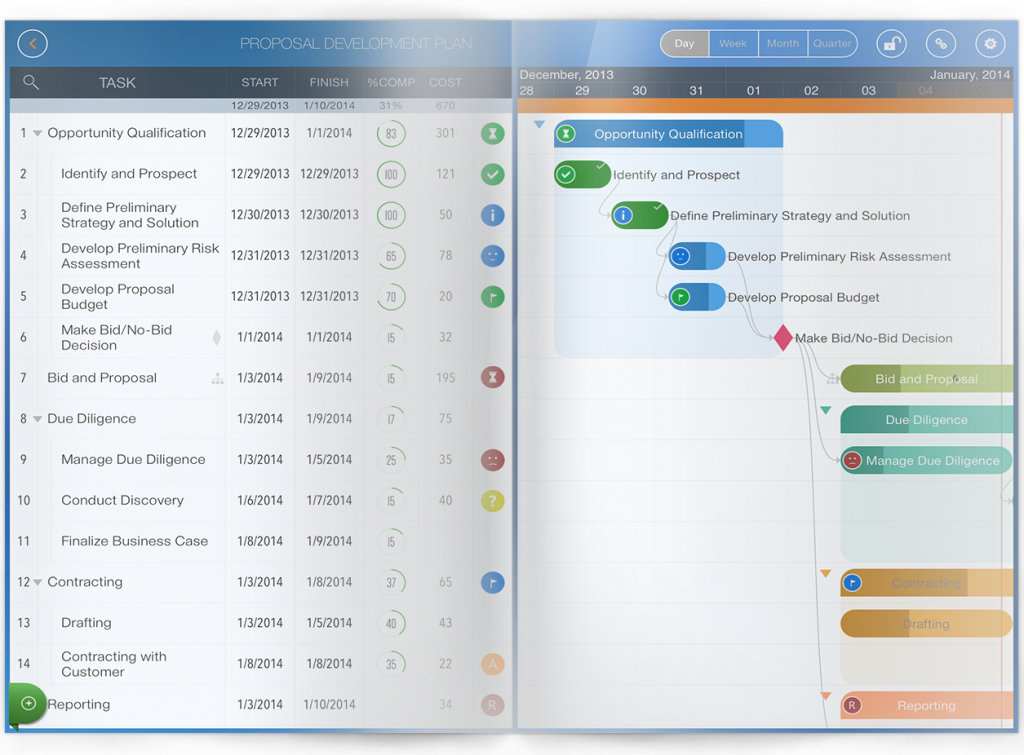This screenshot has width=1024, height=755.
Task: Toggle the lock icon in the toolbar
Action: click(x=891, y=44)
